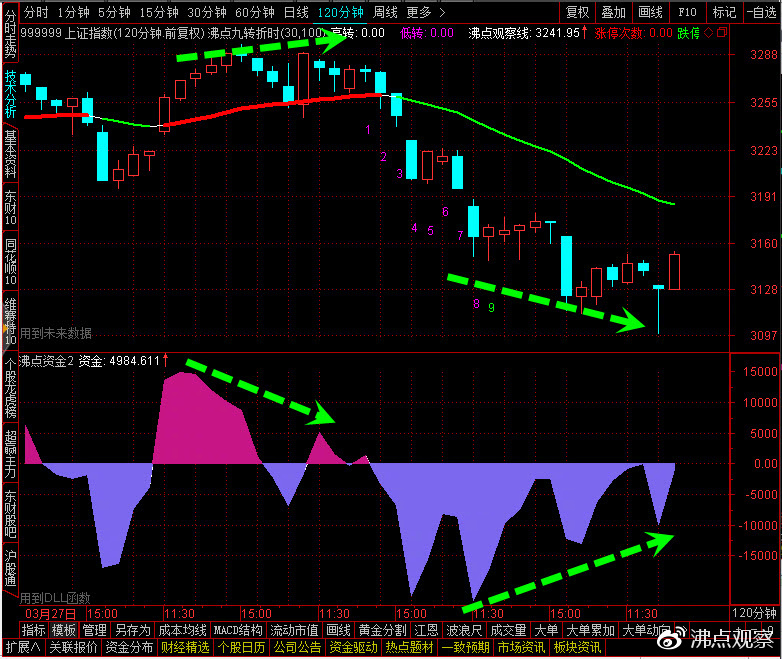The height and width of the screenshot is (659, 782).
Task: Open the 热点题材 tab
Action: pyautogui.click(x=409, y=648)
